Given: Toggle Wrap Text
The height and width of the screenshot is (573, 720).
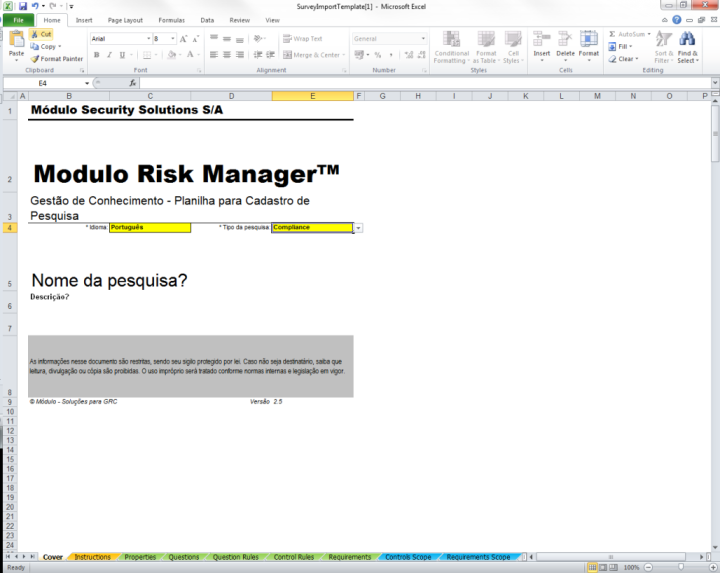Looking at the screenshot, I should [x=303, y=39].
